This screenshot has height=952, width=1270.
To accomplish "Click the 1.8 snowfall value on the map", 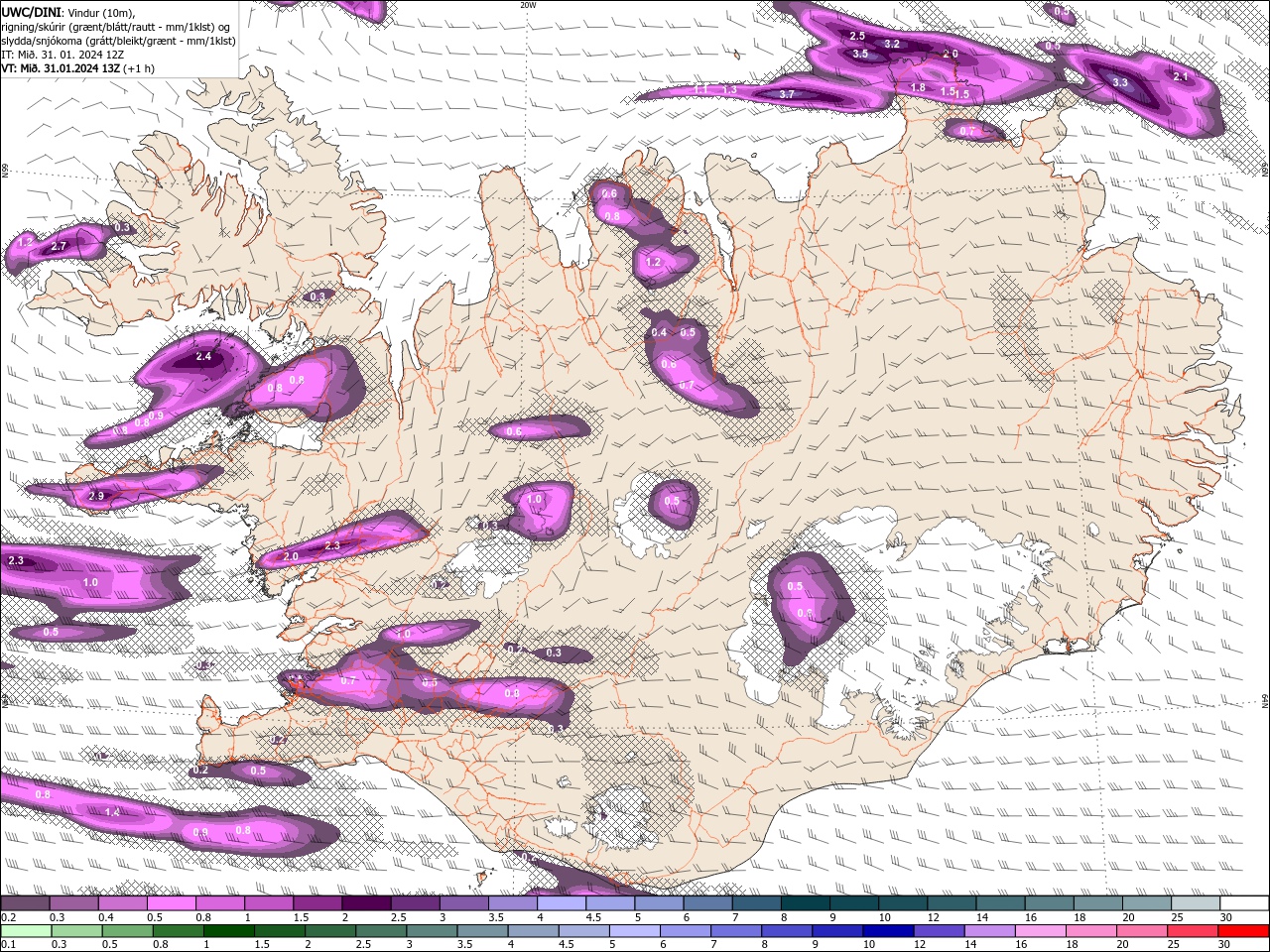I will click(918, 88).
